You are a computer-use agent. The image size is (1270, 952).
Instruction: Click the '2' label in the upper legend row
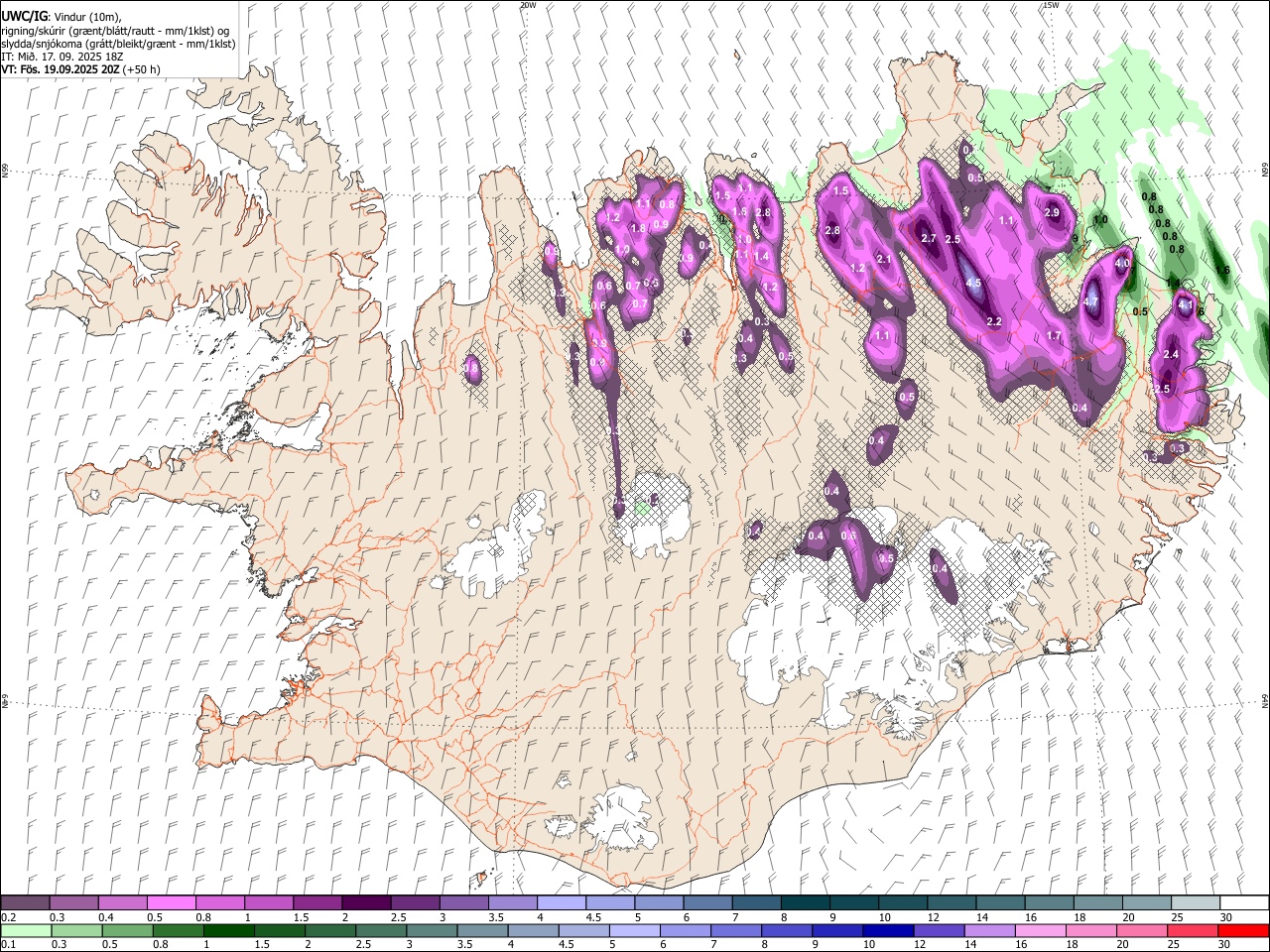(345, 917)
